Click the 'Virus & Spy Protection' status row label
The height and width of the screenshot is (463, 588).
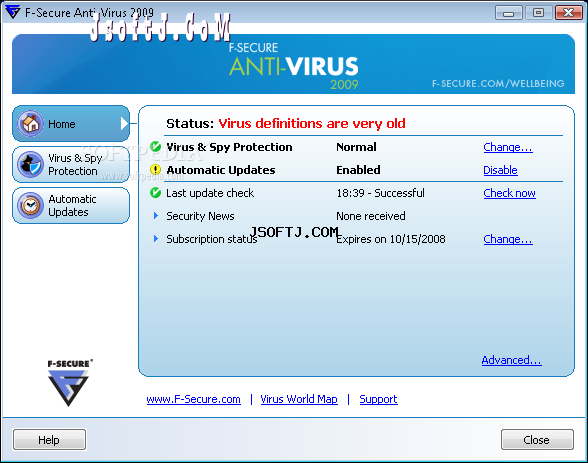click(229, 147)
